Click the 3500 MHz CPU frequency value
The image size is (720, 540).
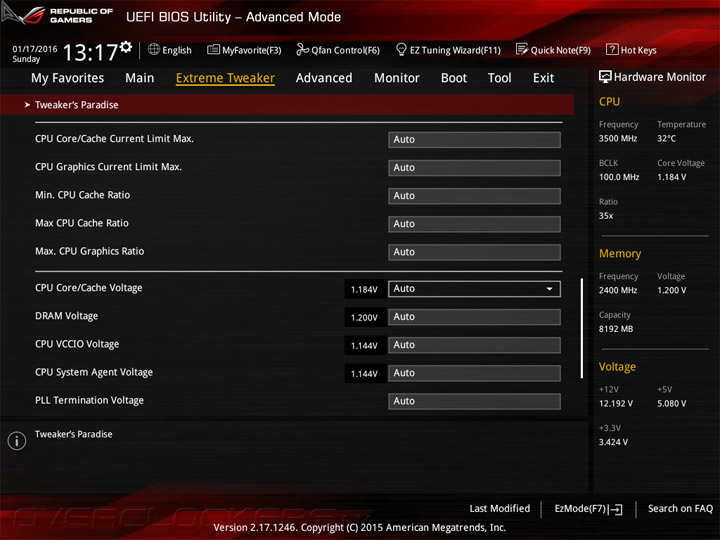pos(618,138)
